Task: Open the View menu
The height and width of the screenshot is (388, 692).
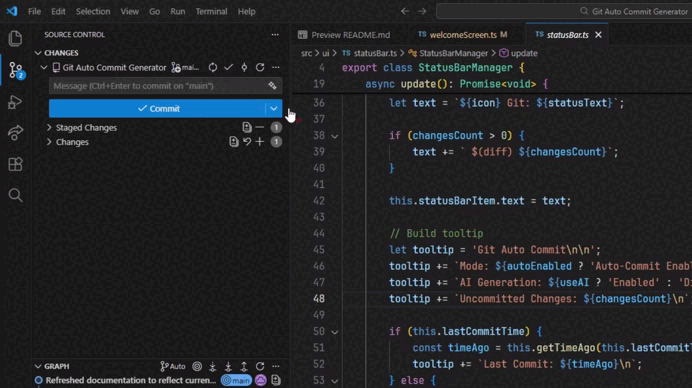Action: pyautogui.click(x=129, y=11)
